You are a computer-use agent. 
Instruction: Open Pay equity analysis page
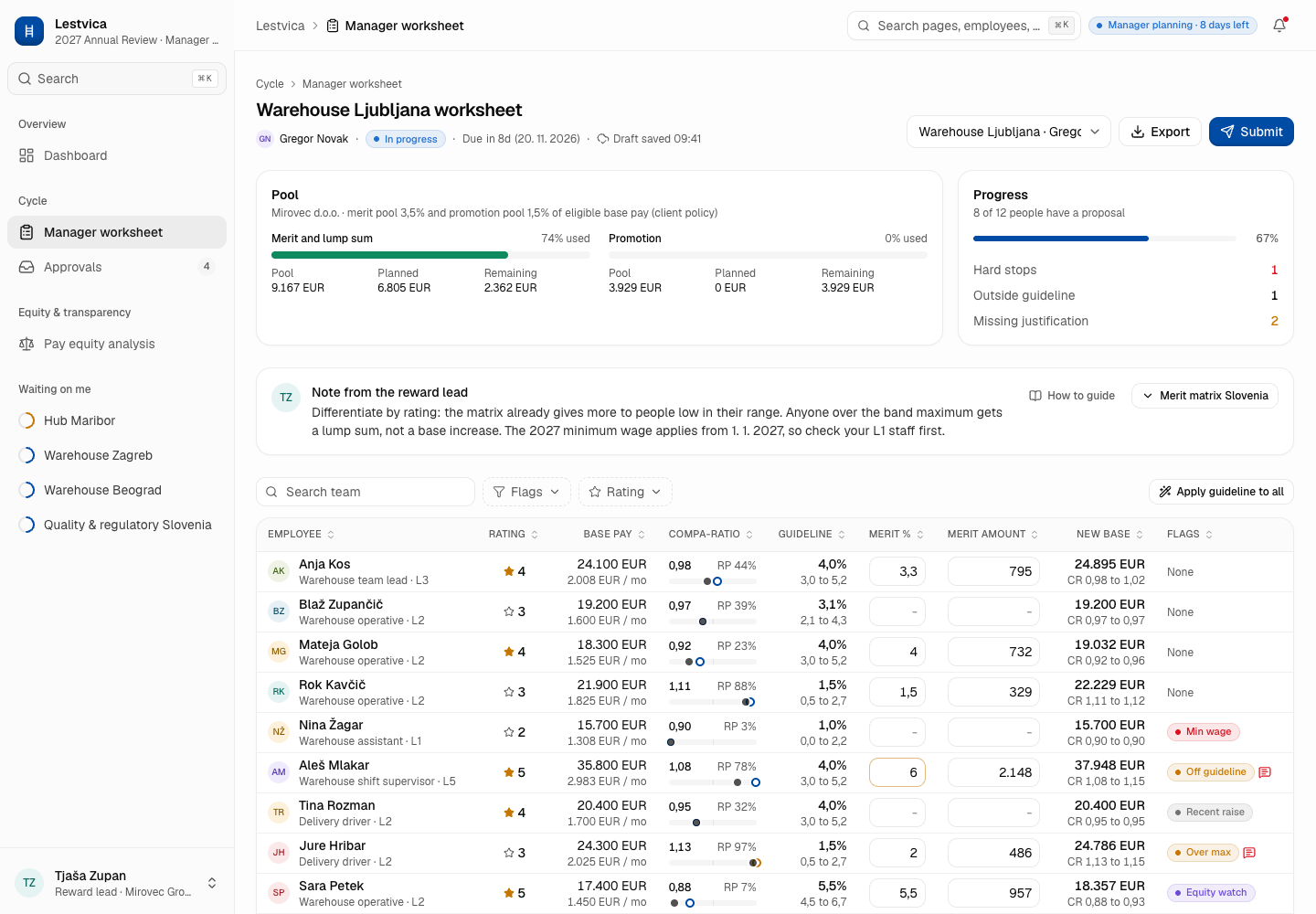click(117, 344)
